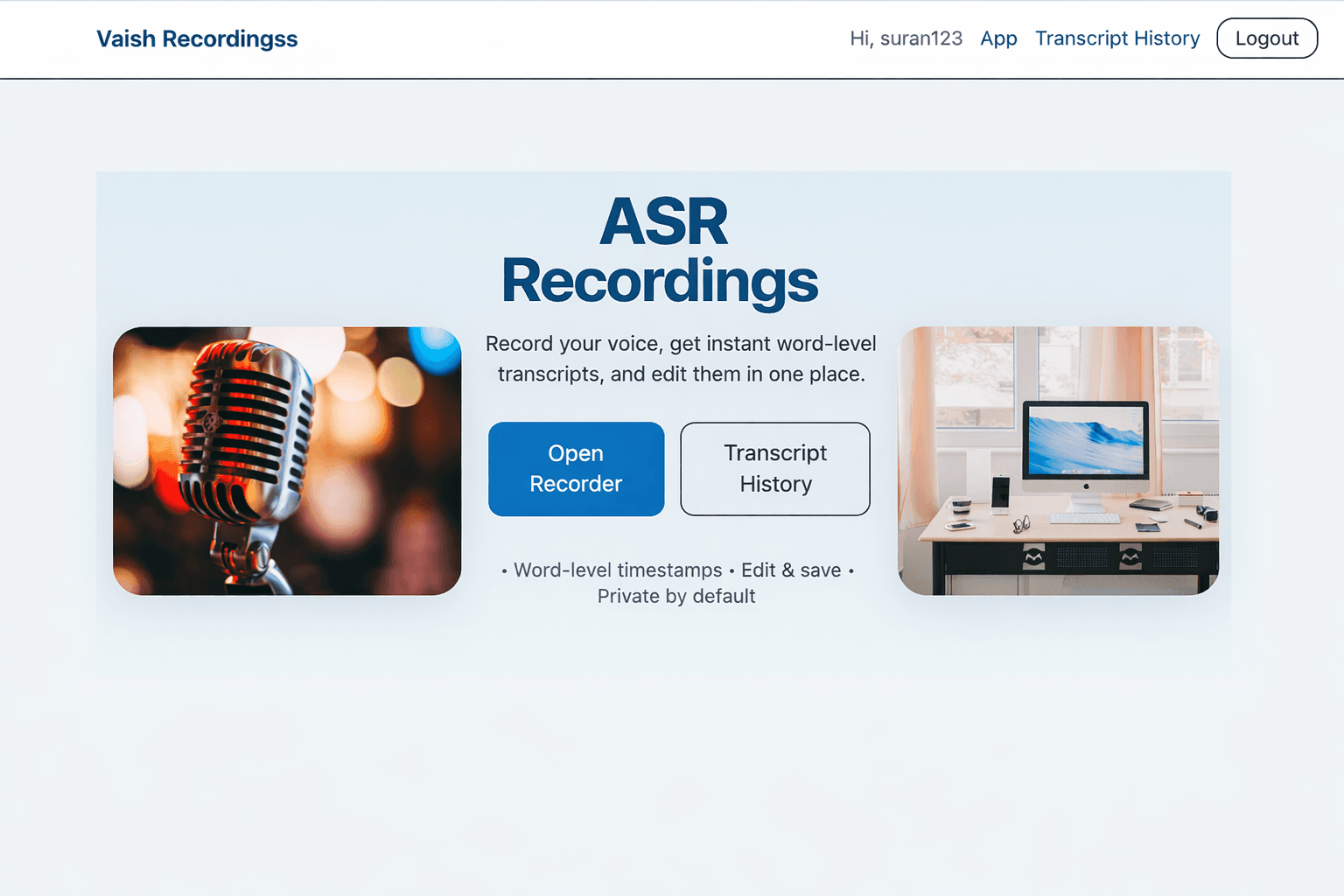Click the tagline about instant word-level transcripts
The width and height of the screenshot is (1344, 896).
[681, 358]
